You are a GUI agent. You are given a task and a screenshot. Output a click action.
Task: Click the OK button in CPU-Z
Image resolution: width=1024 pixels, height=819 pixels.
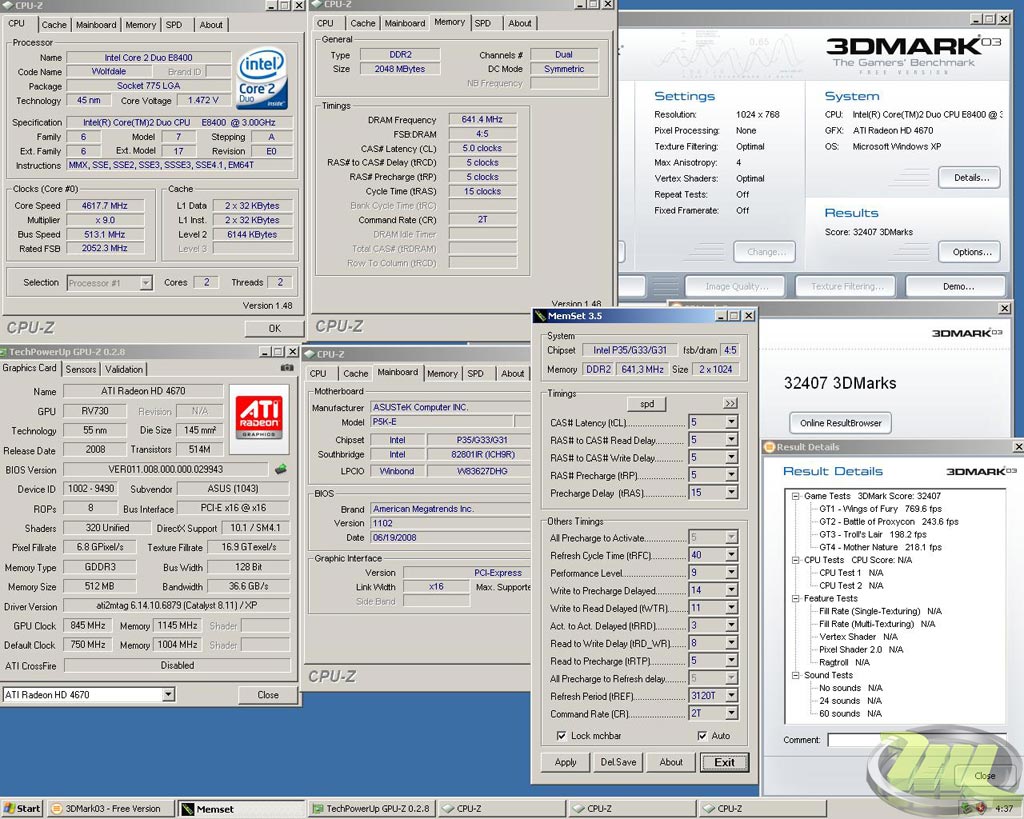click(274, 329)
